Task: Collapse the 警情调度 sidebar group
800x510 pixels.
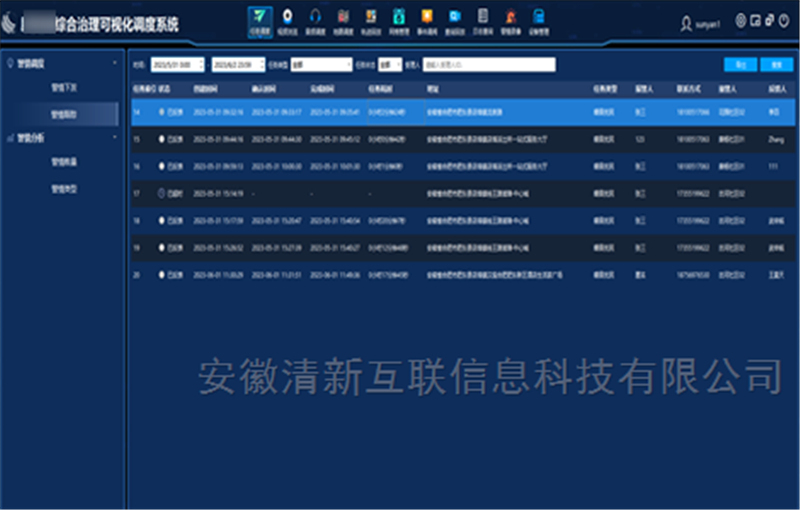Action: click(x=114, y=64)
